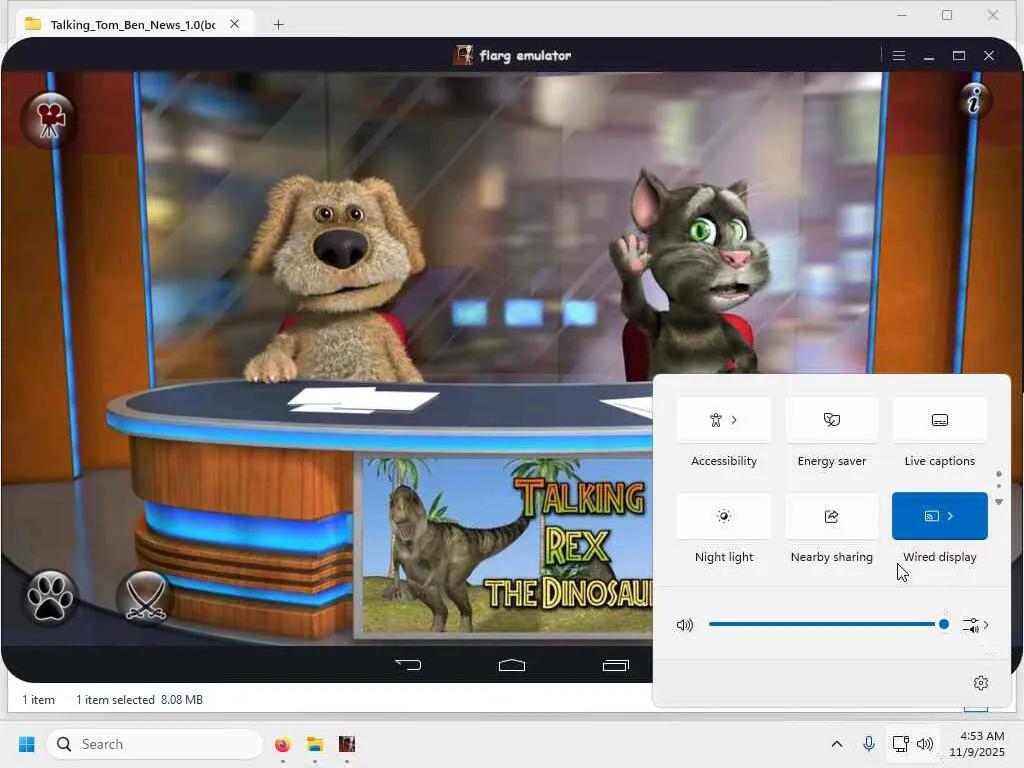Click the flarg emulator title icon
Viewport: 1024px width, 768px height.
(x=463, y=56)
